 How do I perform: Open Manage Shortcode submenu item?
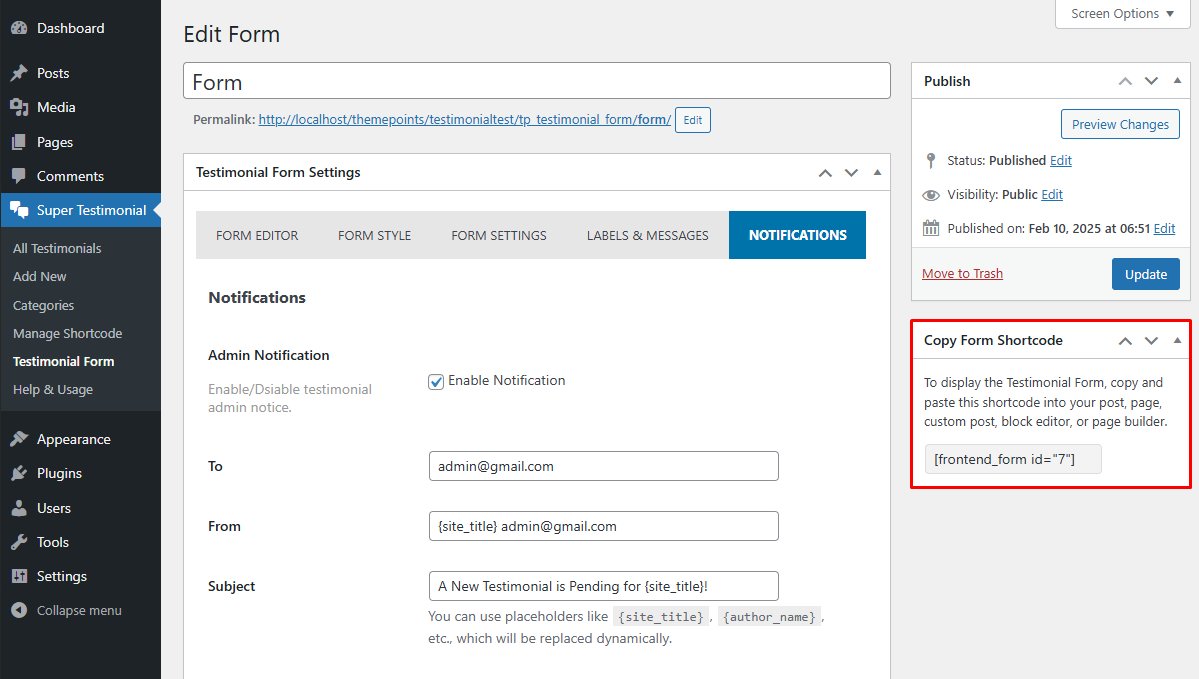click(x=67, y=333)
